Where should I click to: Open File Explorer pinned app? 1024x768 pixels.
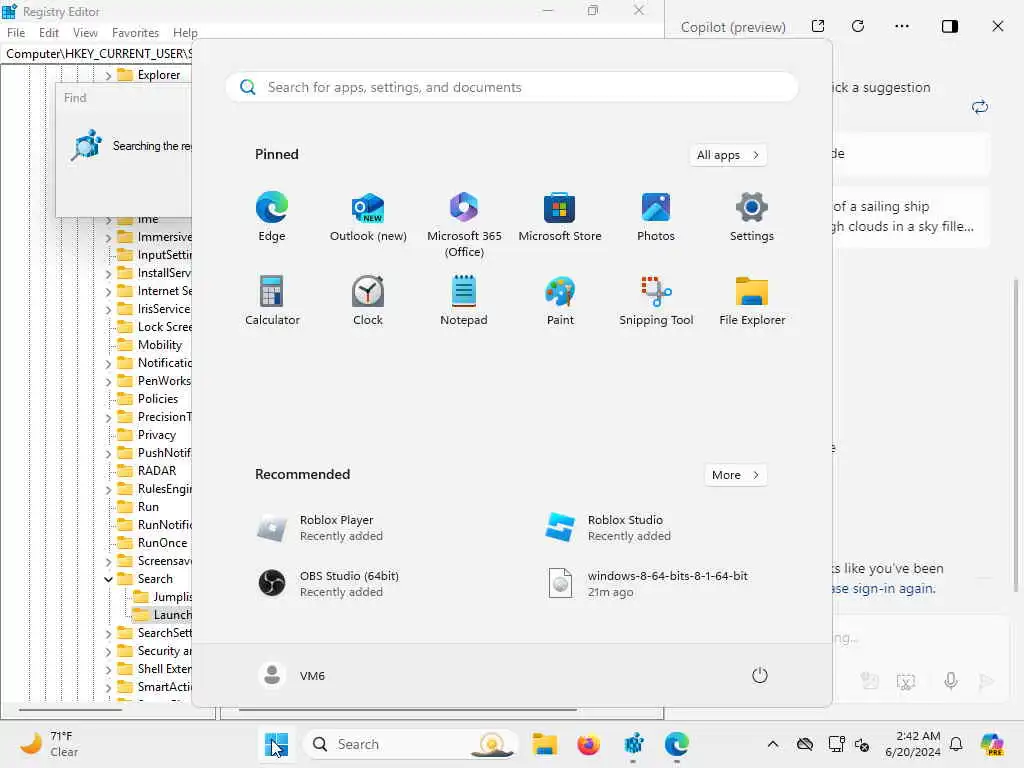(x=752, y=300)
